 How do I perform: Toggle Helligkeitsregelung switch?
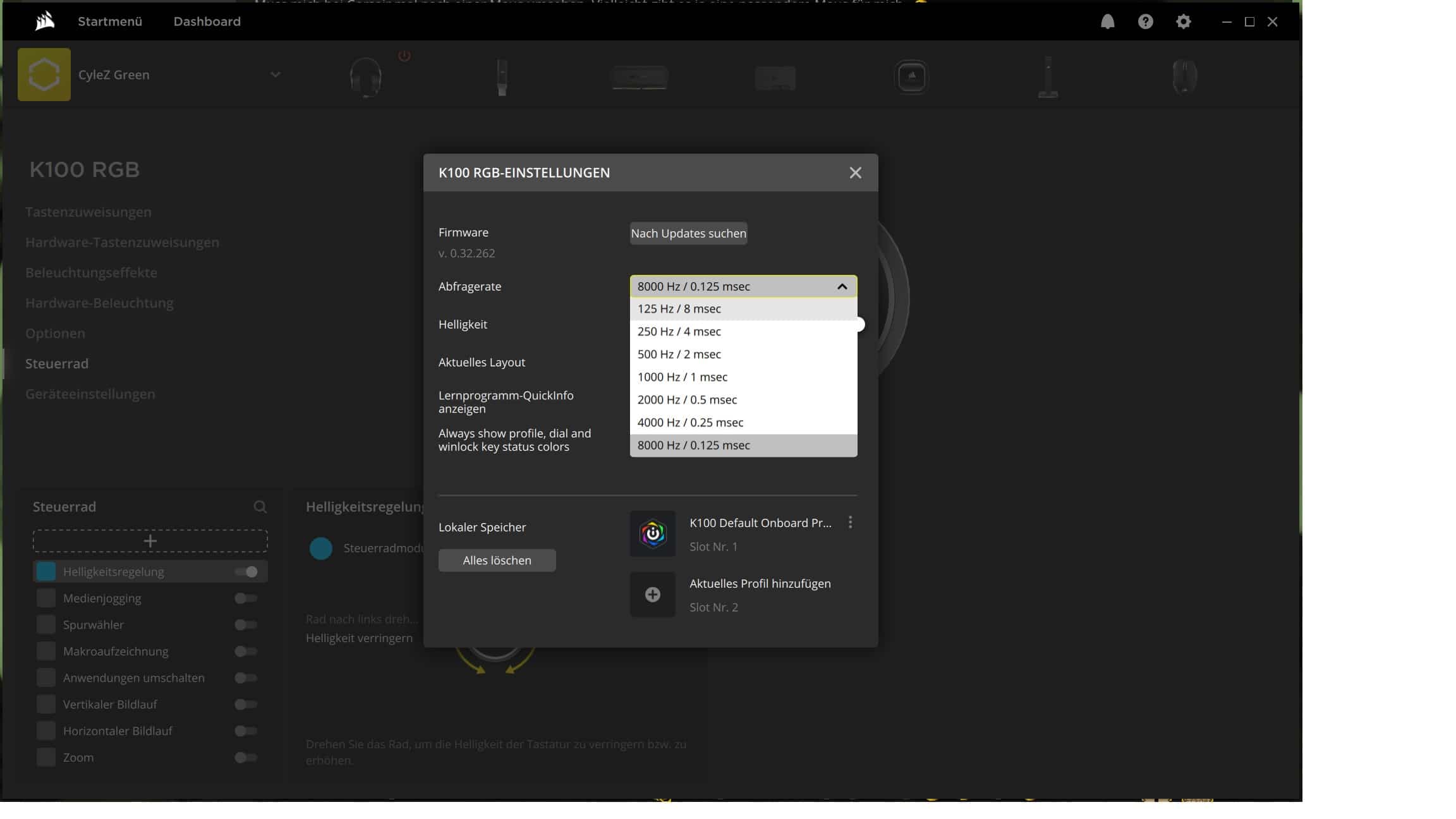[x=246, y=571]
